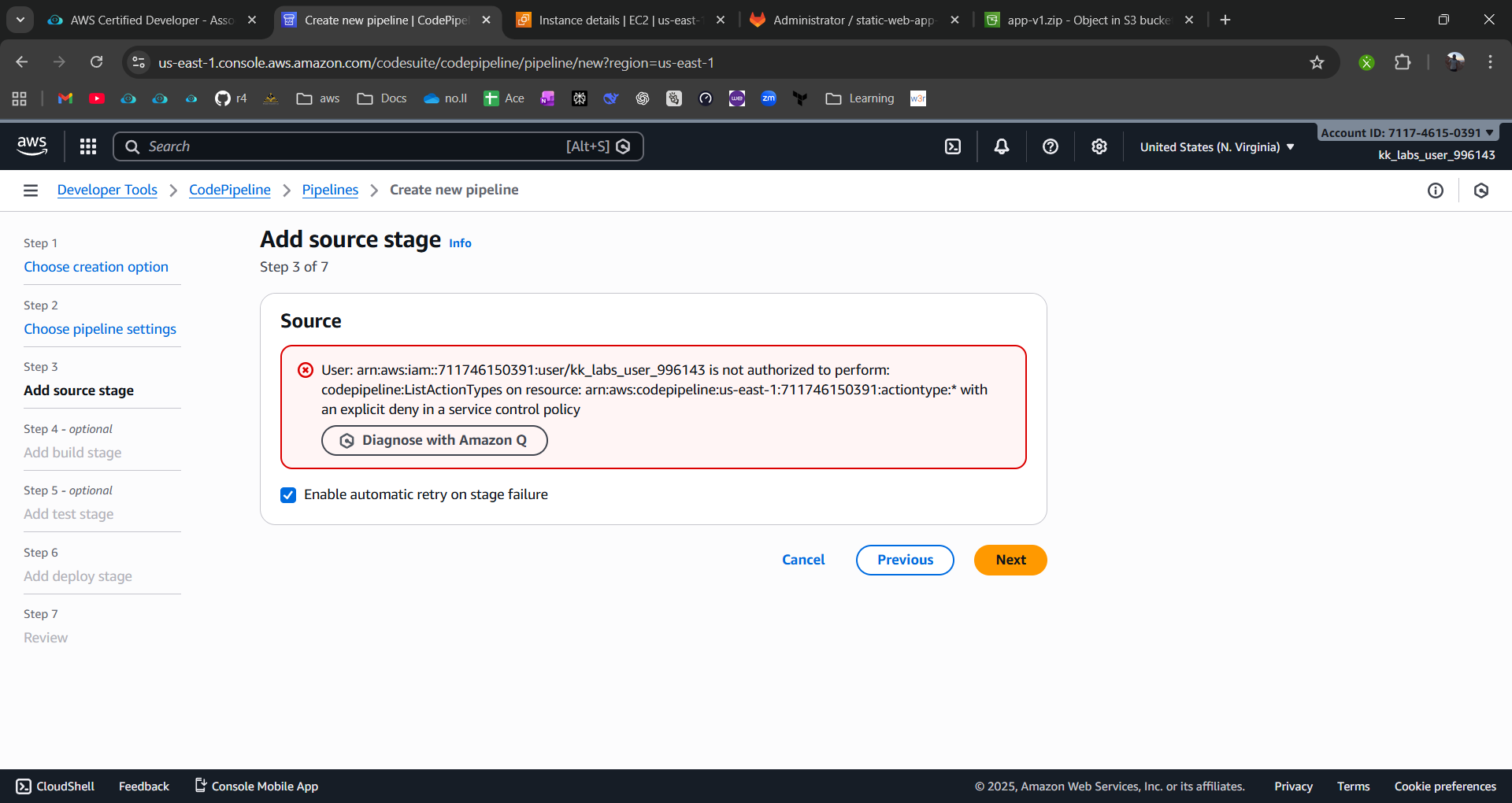Reload the current page
The width and height of the screenshot is (1512, 803).
click(96, 62)
